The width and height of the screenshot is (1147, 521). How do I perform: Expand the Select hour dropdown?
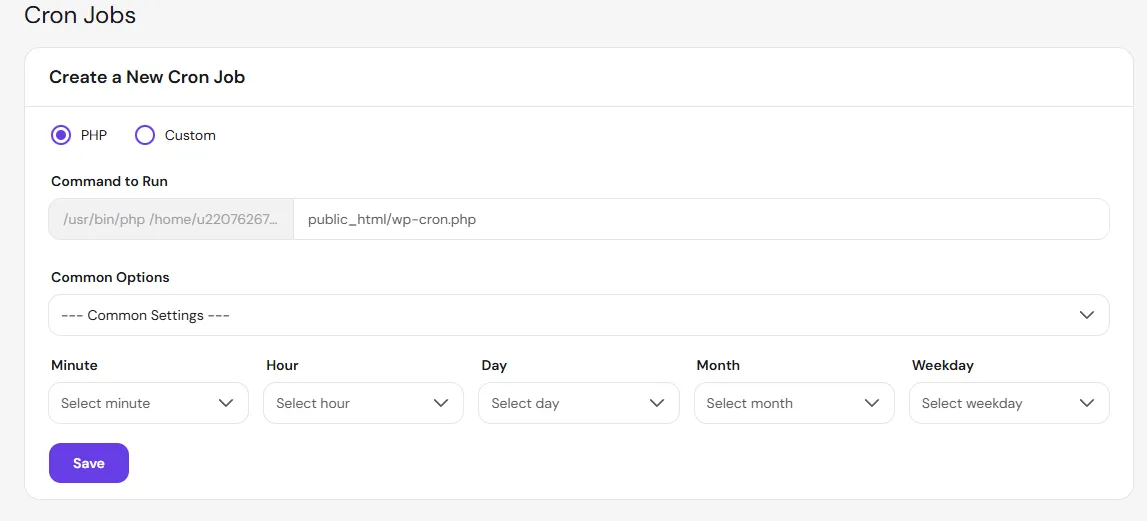tap(364, 403)
